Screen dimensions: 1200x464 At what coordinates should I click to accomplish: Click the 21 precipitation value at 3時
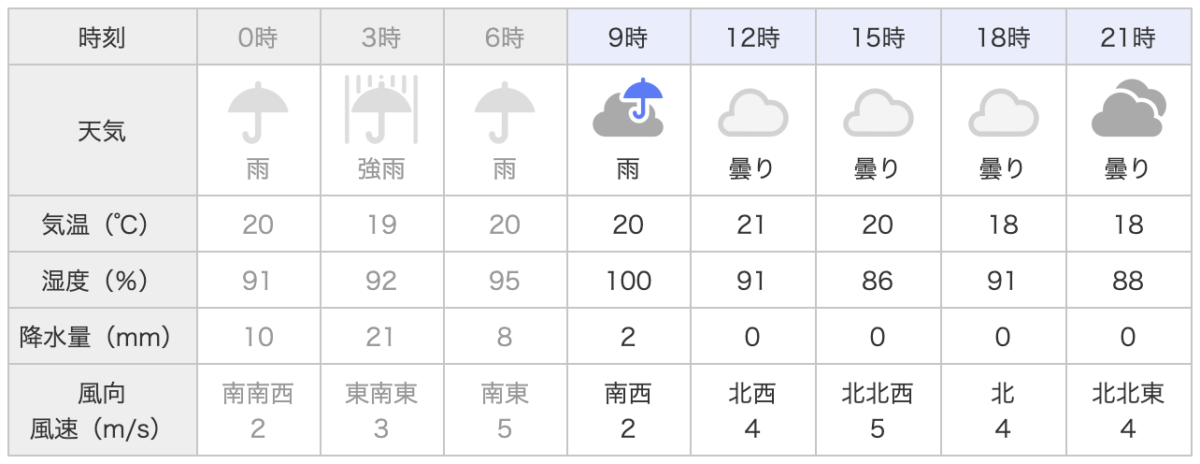click(381, 338)
